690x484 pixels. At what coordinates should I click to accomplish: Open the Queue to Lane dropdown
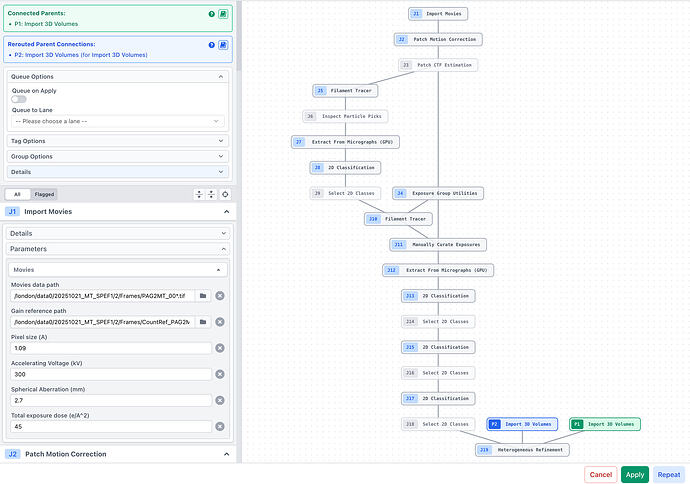click(118, 121)
